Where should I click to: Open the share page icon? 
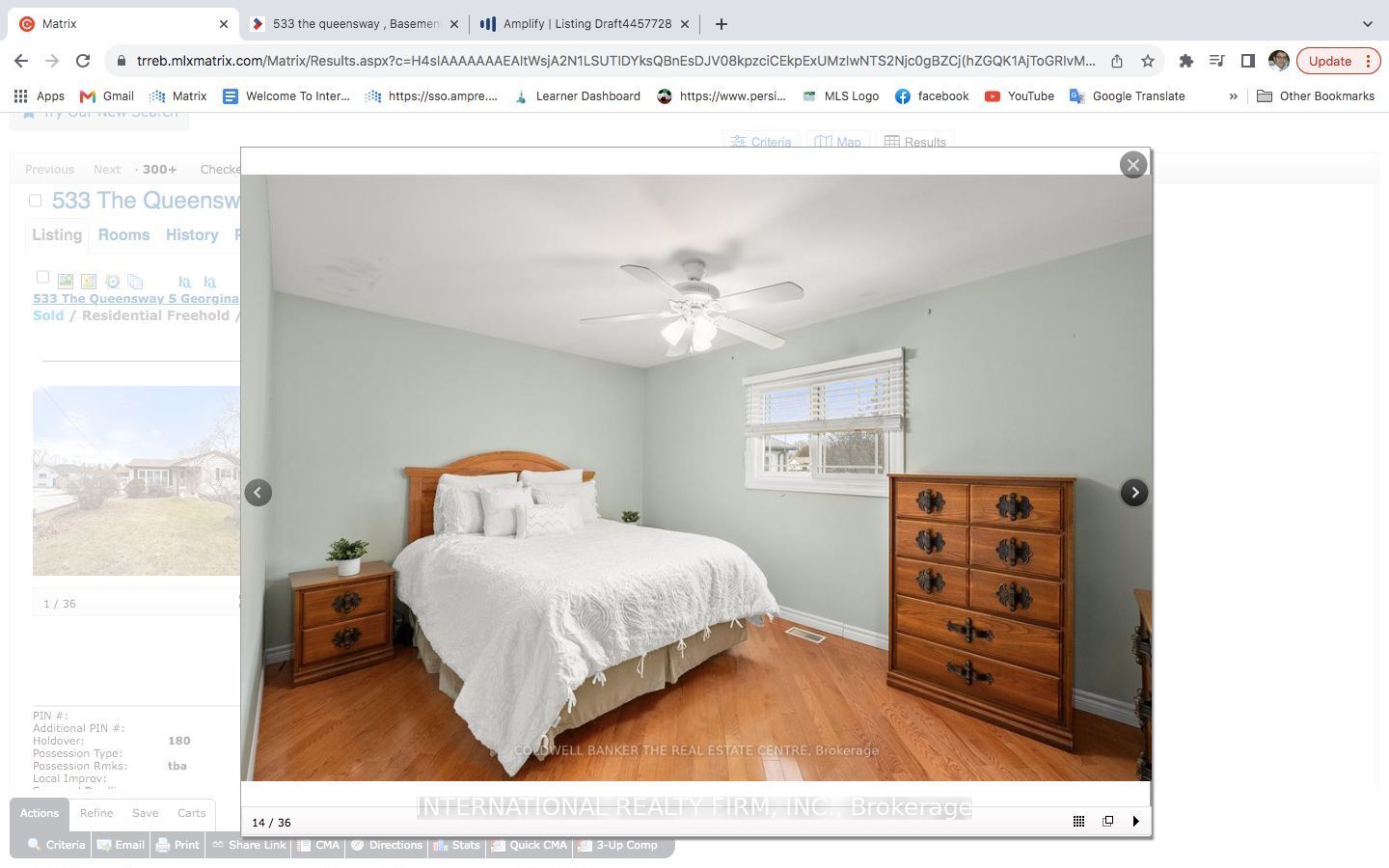[1117, 61]
